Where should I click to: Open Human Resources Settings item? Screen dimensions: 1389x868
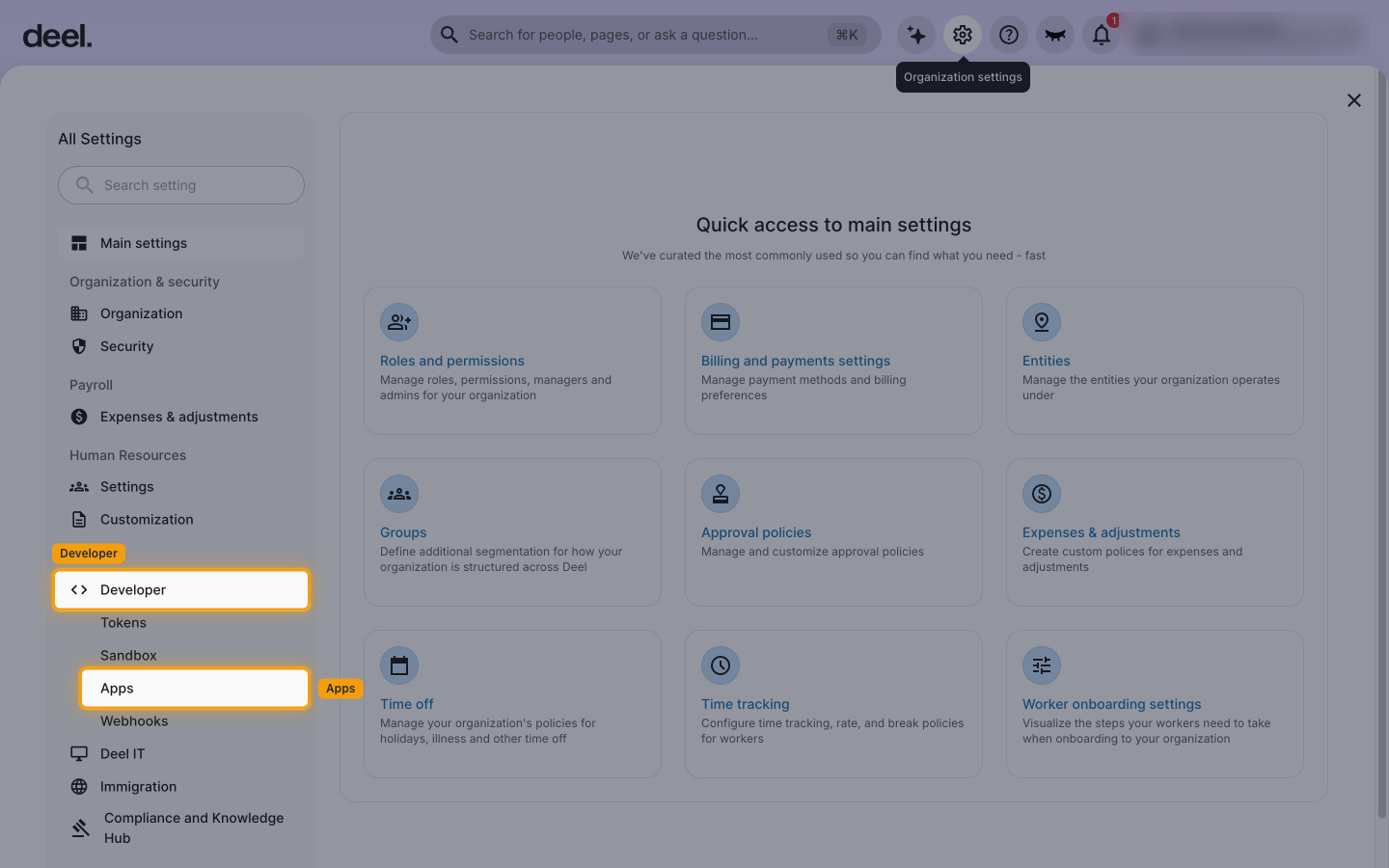point(181,487)
